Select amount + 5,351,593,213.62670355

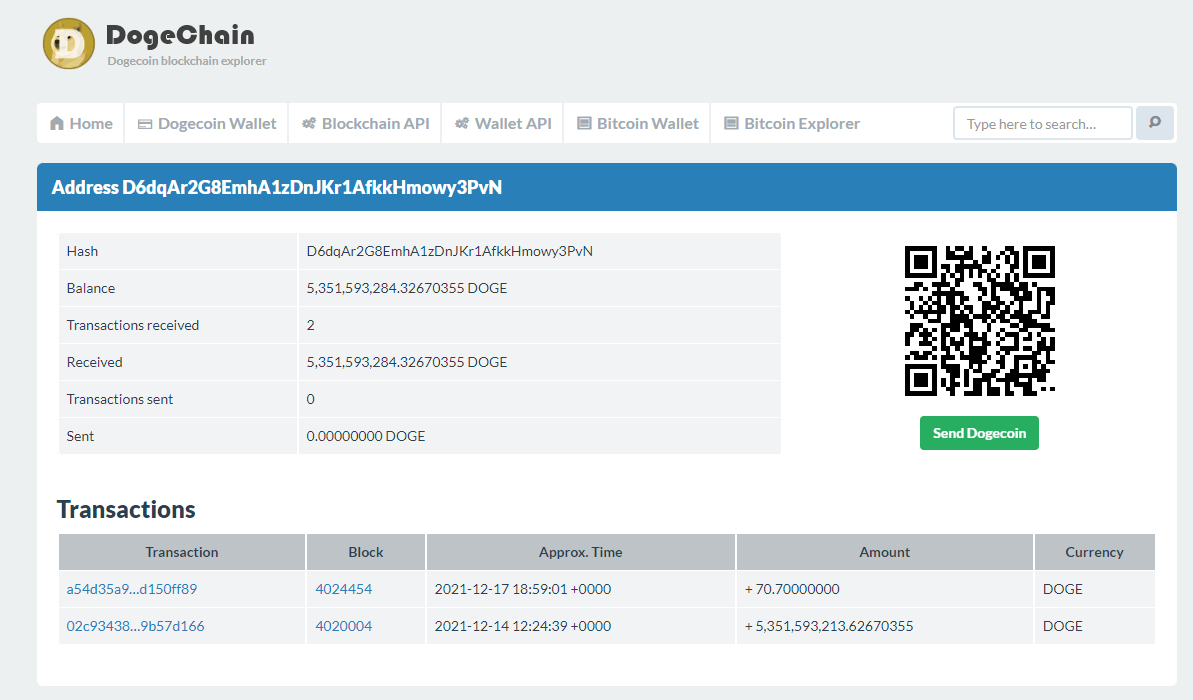click(x=829, y=626)
